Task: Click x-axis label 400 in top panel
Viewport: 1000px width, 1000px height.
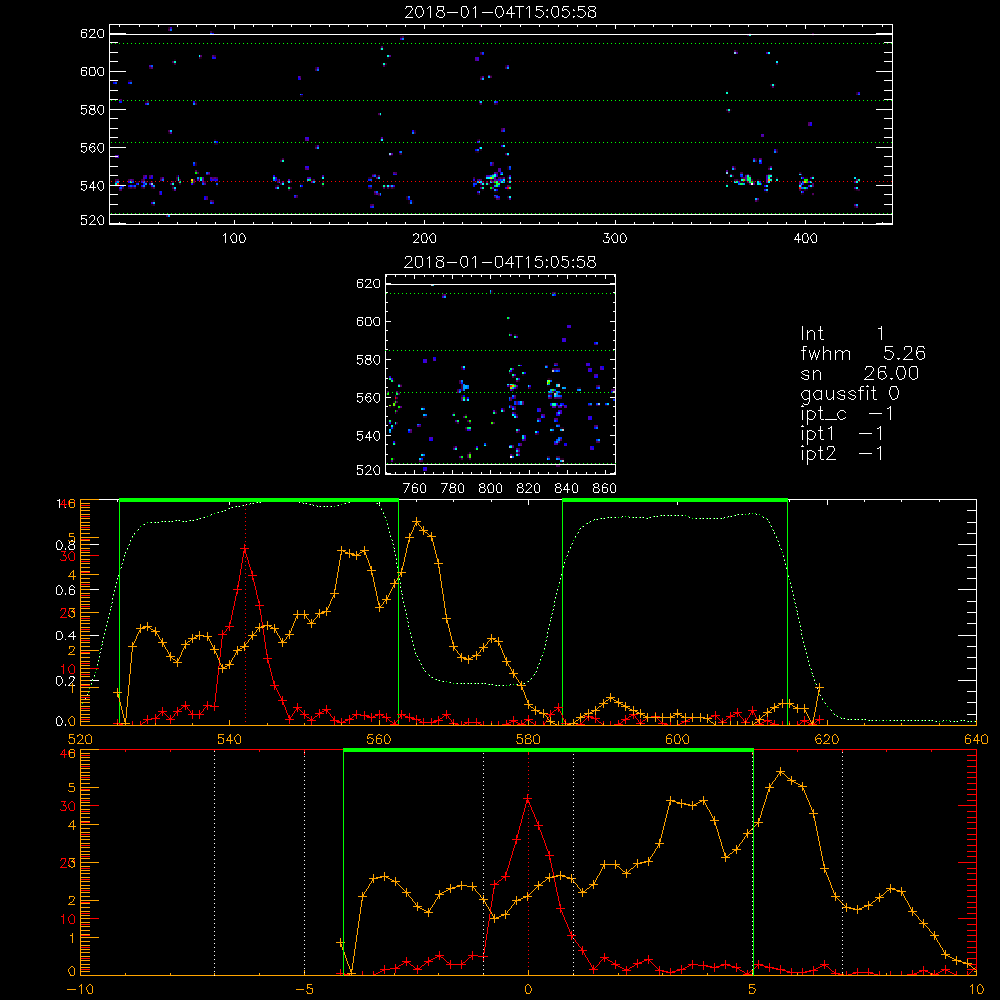Action: click(x=805, y=238)
